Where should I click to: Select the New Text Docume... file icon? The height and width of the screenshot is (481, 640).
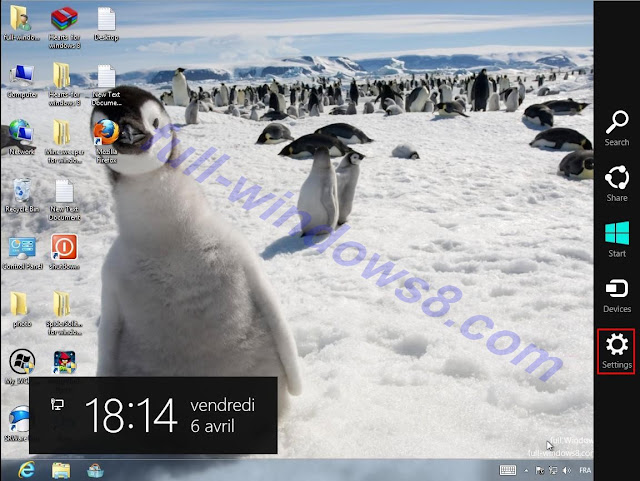tap(106, 85)
